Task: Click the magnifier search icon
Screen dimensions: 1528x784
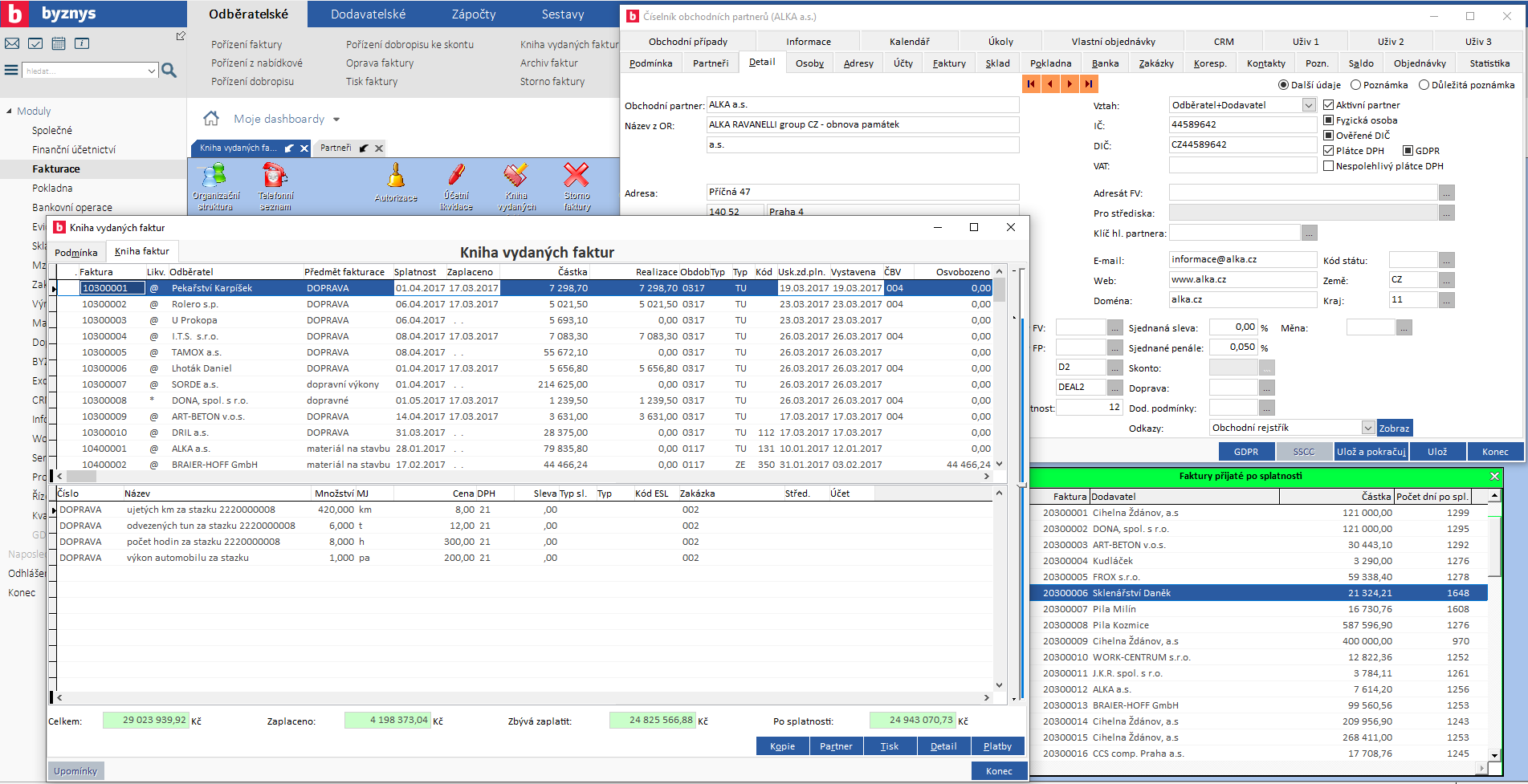Action: click(169, 71)
